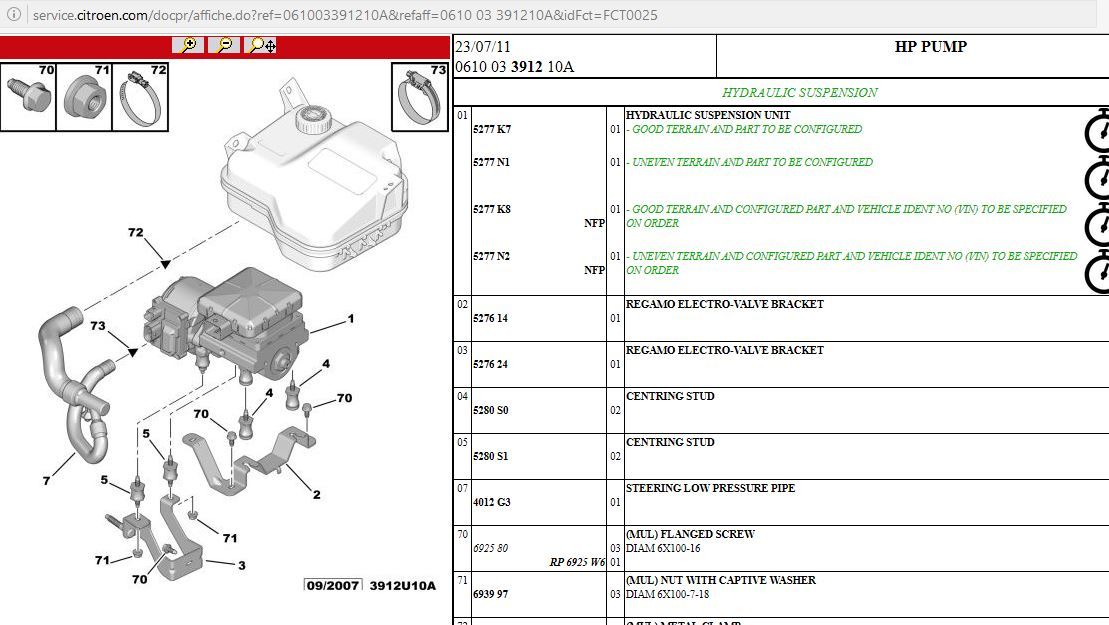The image size is (1109, 625).
Task: Select part number 5276 14
Action: pos(491,318)
